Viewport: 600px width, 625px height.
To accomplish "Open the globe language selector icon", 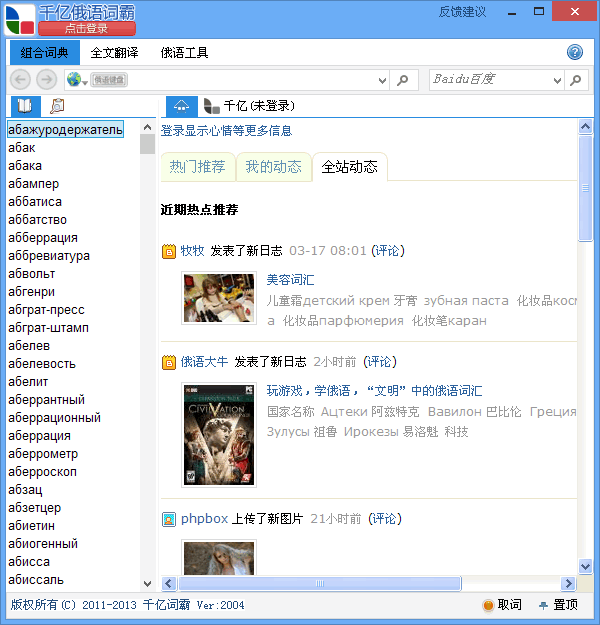I will pos(77,80).
